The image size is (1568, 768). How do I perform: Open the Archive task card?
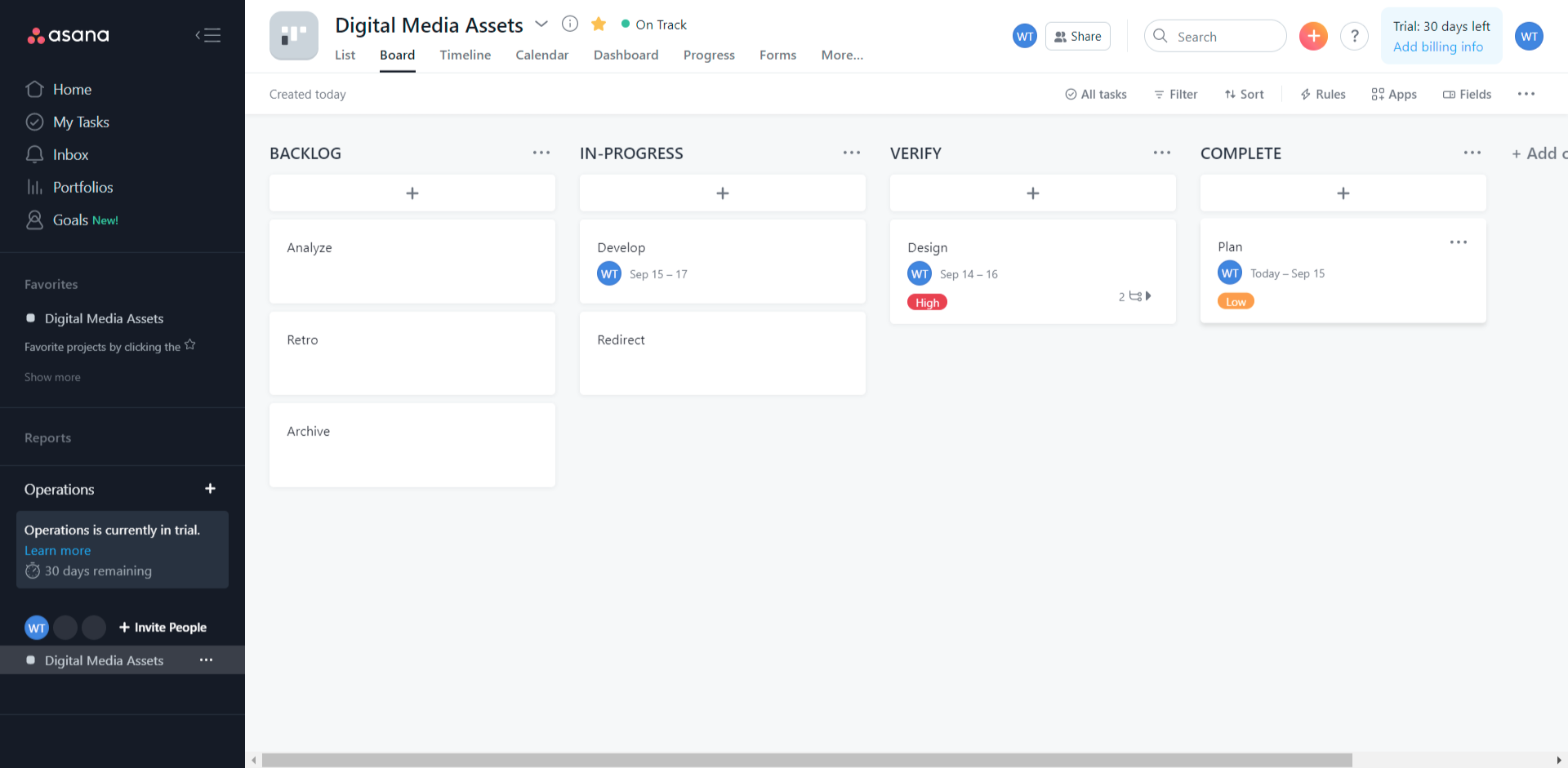pos(412,445)
